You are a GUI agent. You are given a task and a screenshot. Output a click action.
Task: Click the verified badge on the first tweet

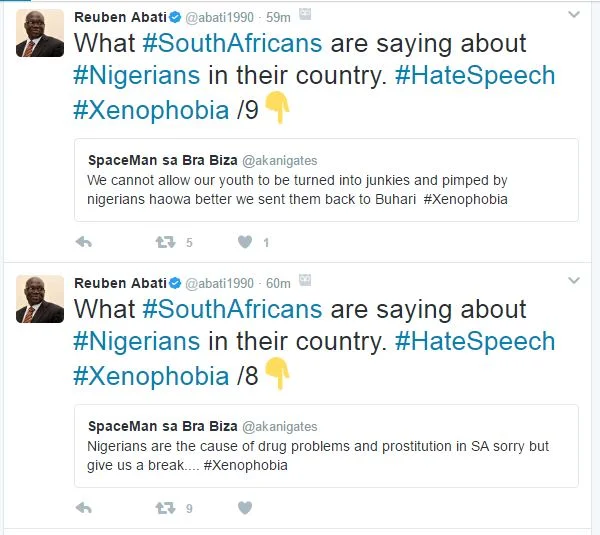click(x=171, y=17)
